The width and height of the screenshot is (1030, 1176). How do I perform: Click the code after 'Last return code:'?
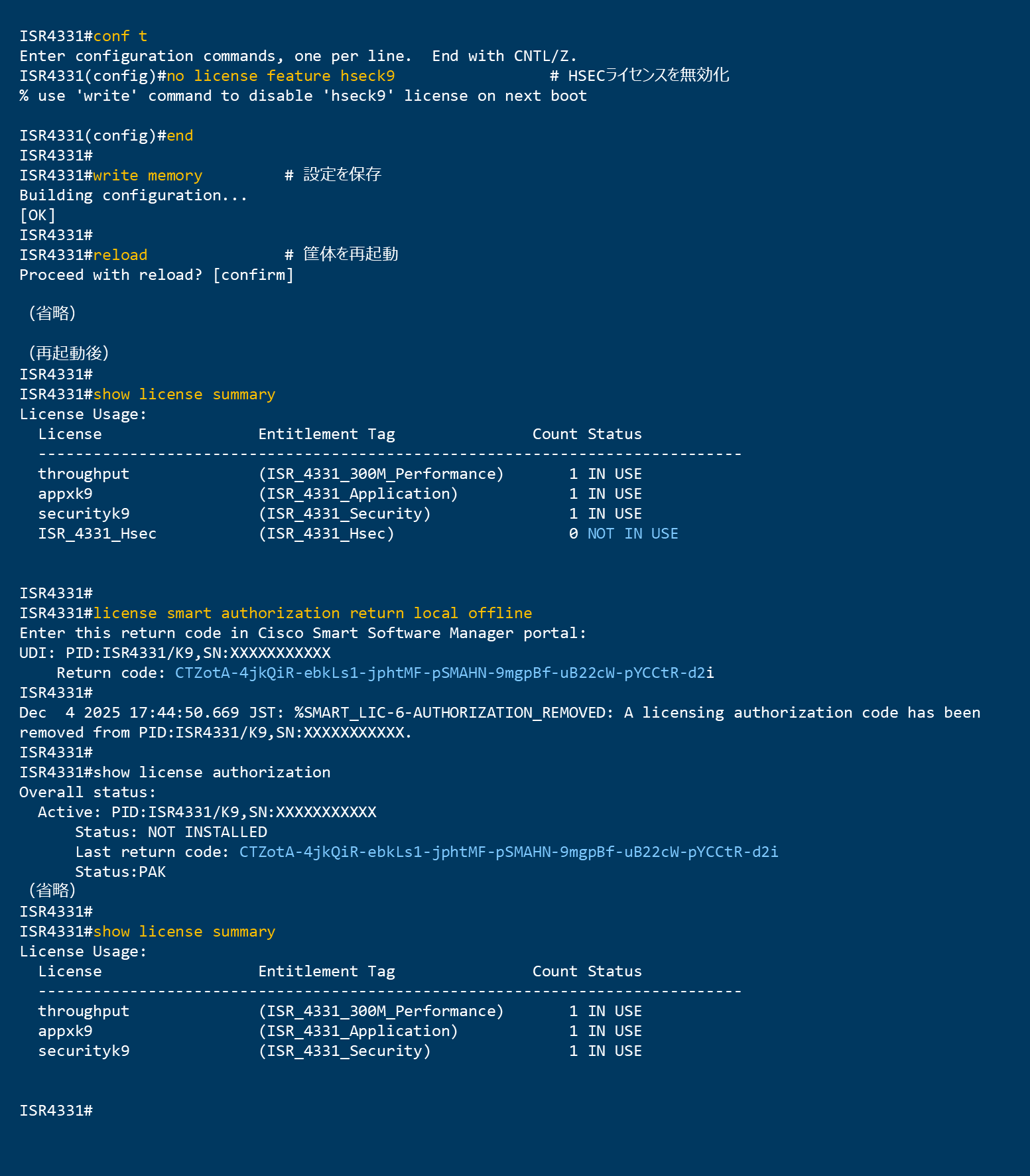(509, 852)
